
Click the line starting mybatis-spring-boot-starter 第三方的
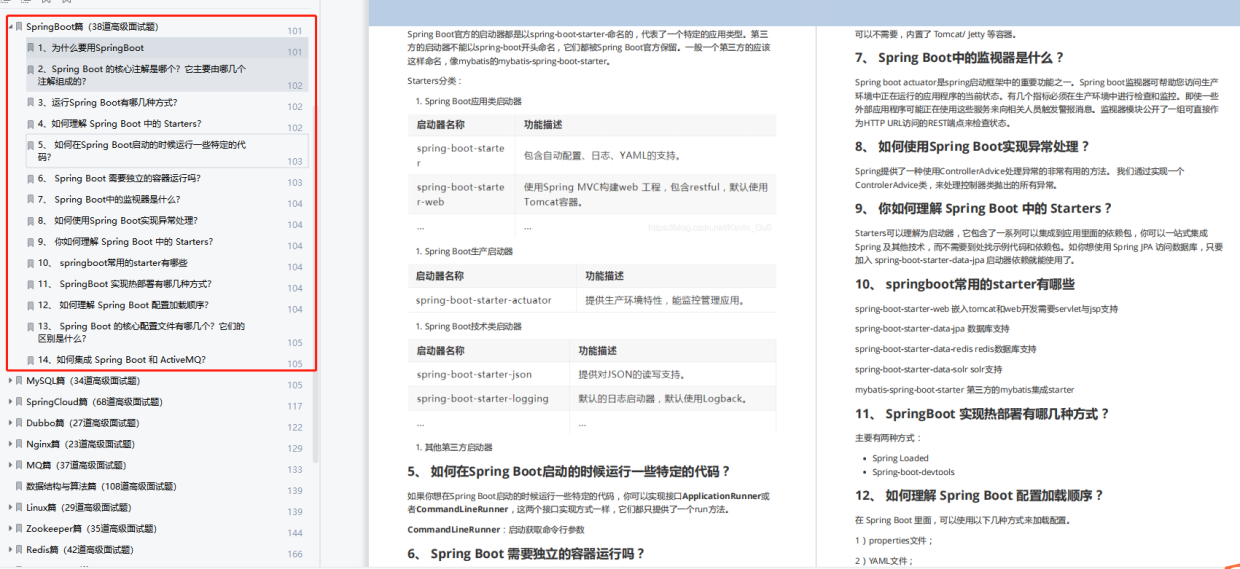tap(964, 389)
